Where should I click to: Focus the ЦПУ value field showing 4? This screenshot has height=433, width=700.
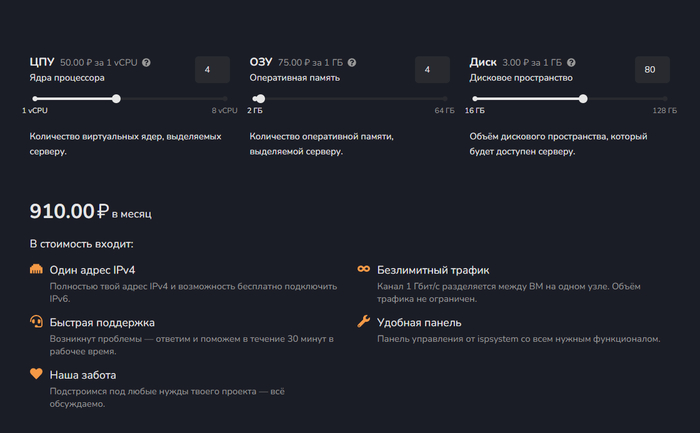click(x=208, y=70)
